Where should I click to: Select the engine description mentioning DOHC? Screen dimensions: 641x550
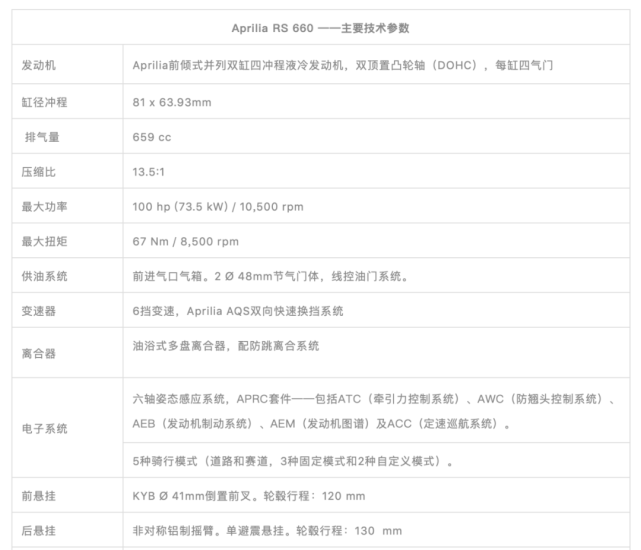343,65
